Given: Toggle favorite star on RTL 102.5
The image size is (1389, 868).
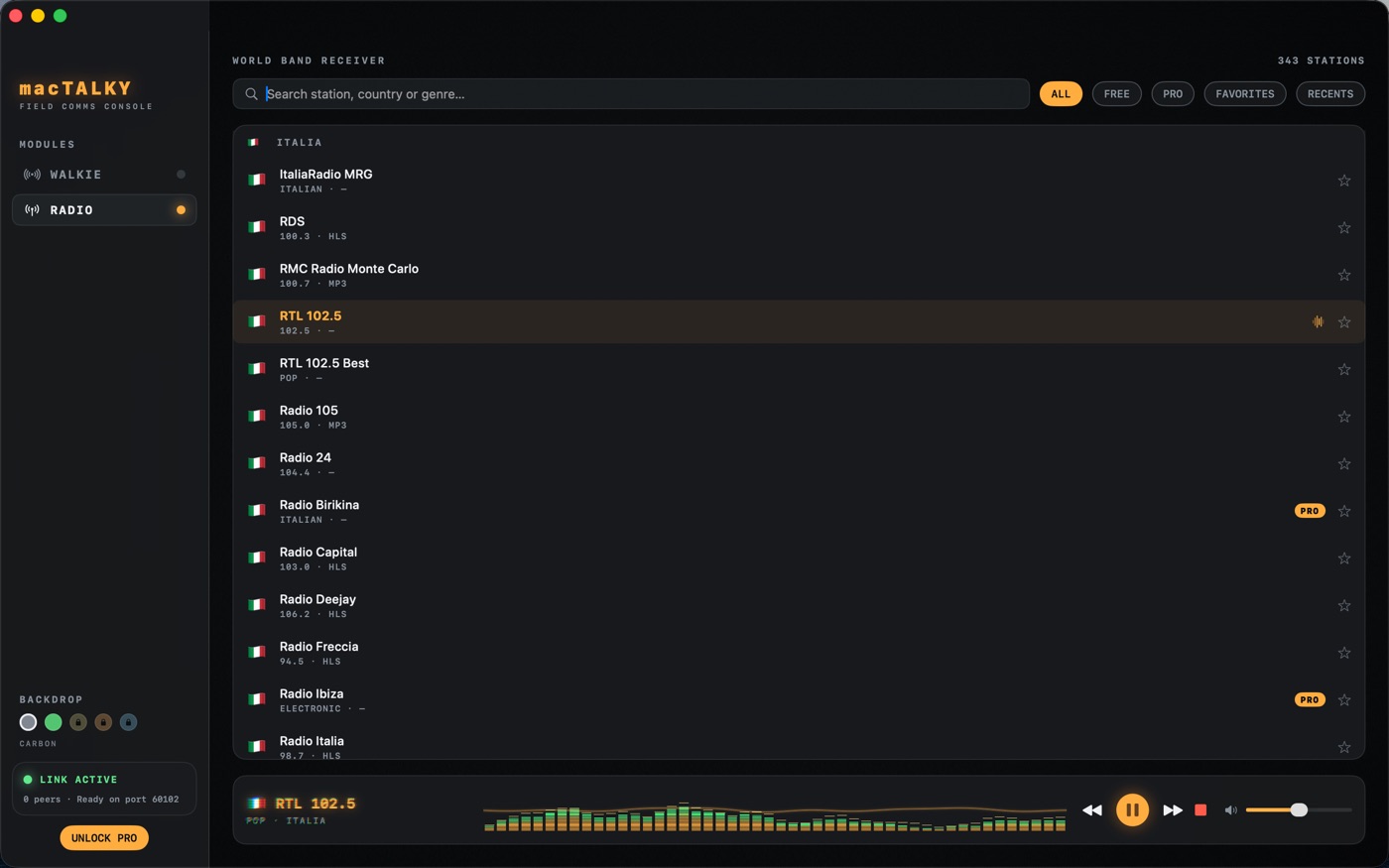Looking at the screenshot, I should [x=1344, y=322].
